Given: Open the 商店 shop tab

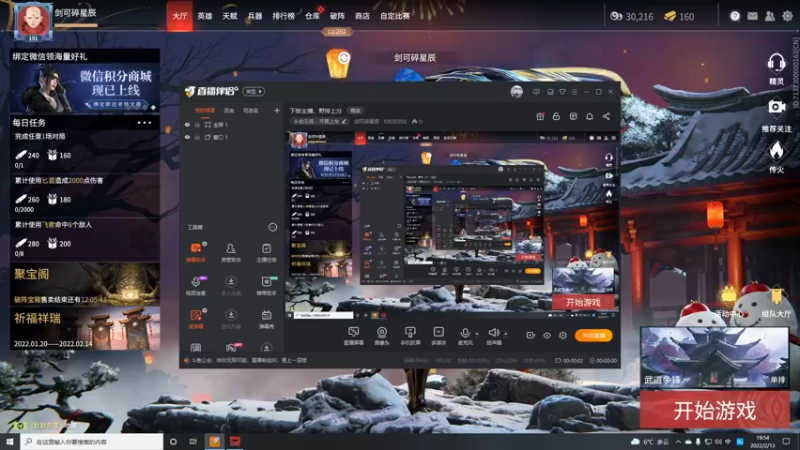Looking at the screenshot, I should [362, 16].
